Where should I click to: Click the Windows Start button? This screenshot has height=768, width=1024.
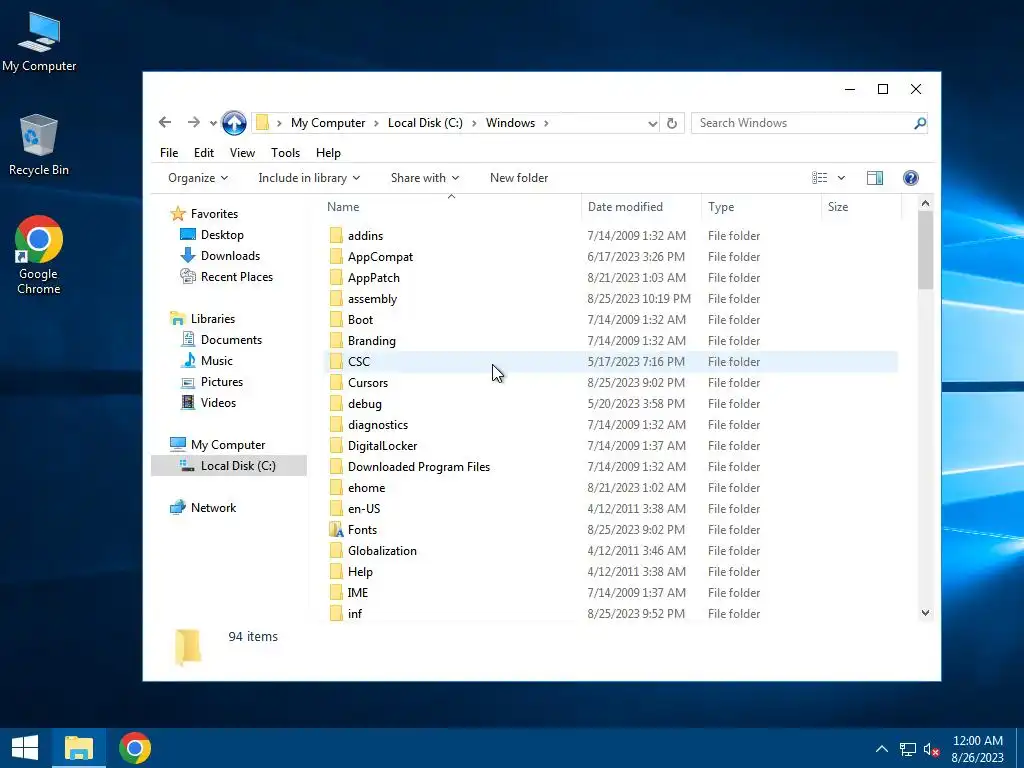click(25, 748)
